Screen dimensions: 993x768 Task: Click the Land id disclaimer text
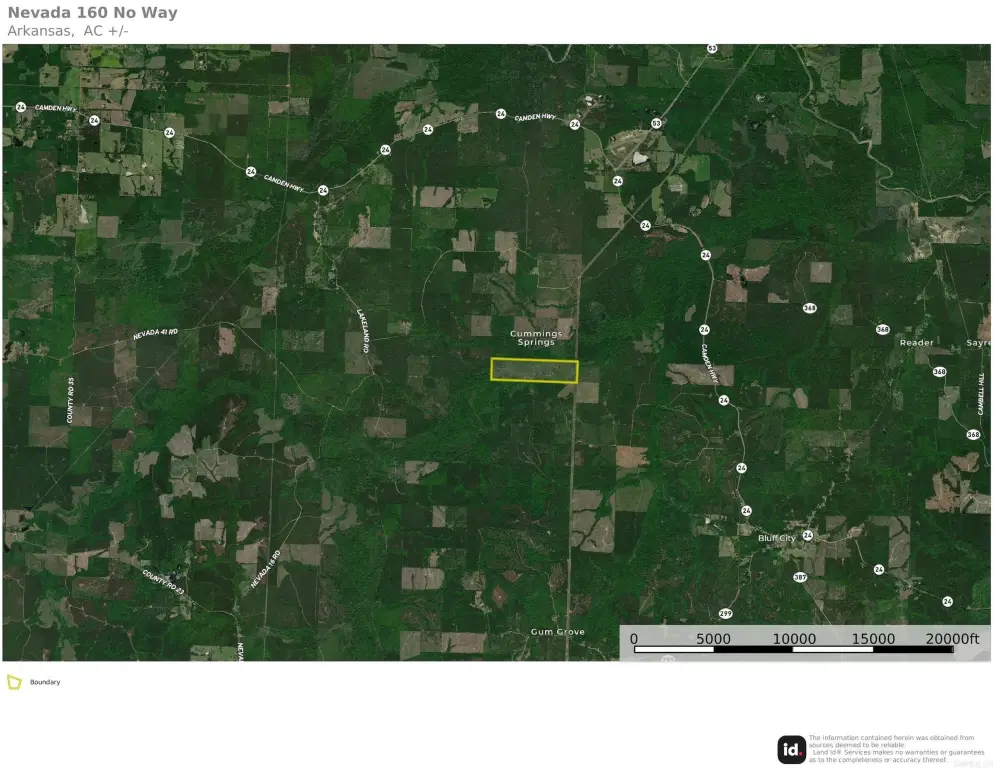click(895, 749)
